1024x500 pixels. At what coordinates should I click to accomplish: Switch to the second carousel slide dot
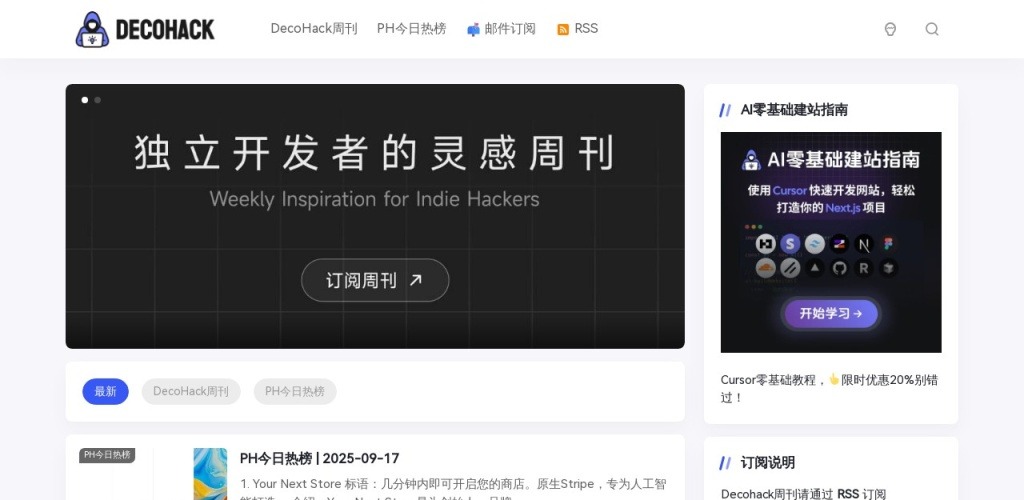click(x=98, y=100)
